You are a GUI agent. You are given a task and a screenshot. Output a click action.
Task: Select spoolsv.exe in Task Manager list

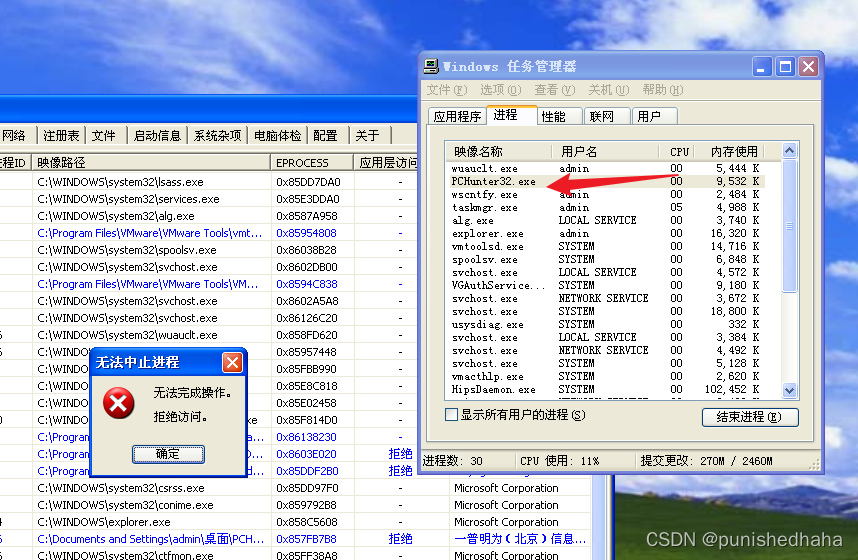(x=606, y=259)
